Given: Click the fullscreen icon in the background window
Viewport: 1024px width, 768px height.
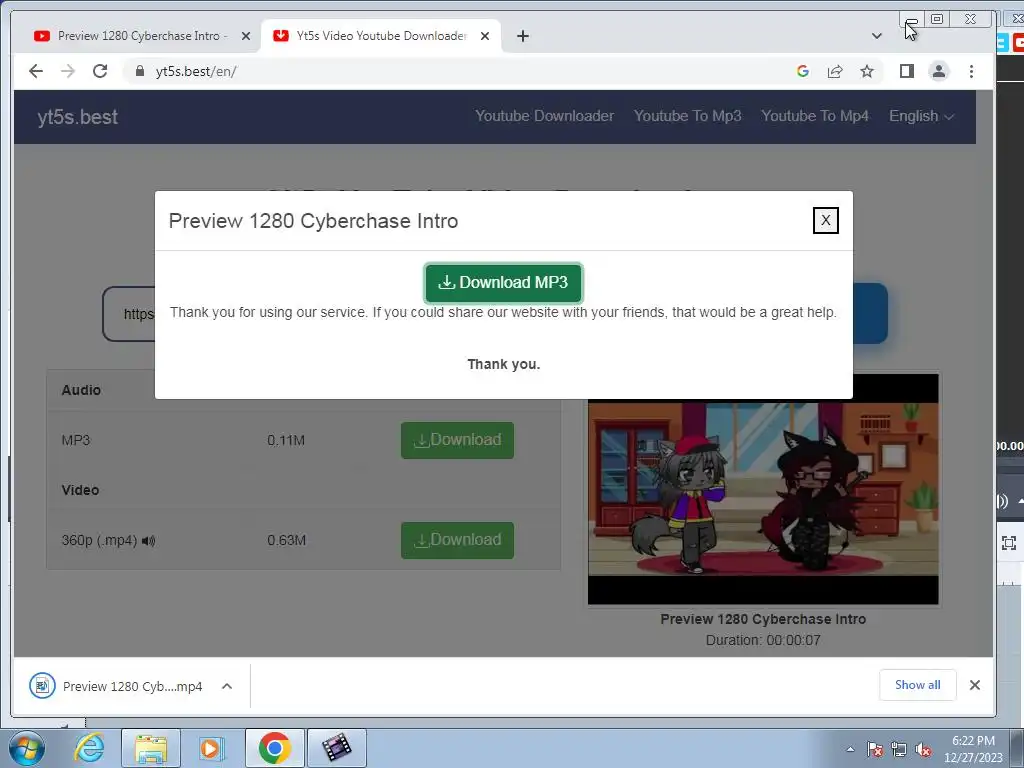Looking at the screenshot, I should 1009,543.
